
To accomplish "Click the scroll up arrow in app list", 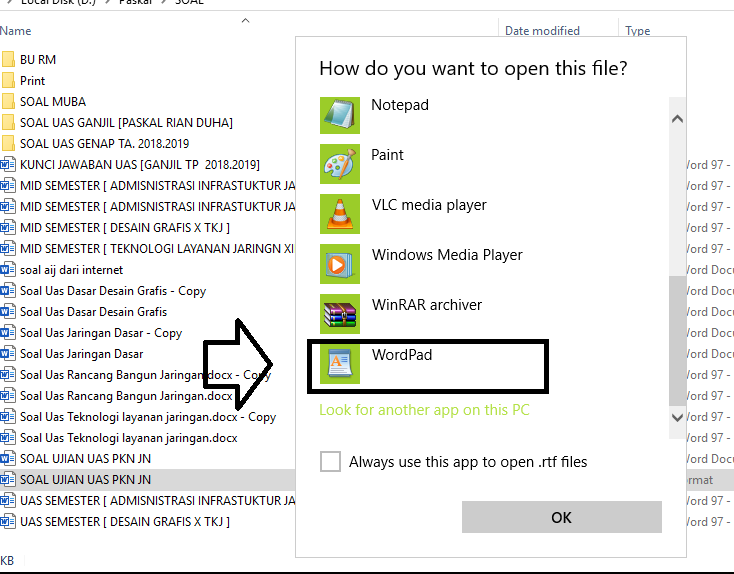I will (x=677, y=118).
